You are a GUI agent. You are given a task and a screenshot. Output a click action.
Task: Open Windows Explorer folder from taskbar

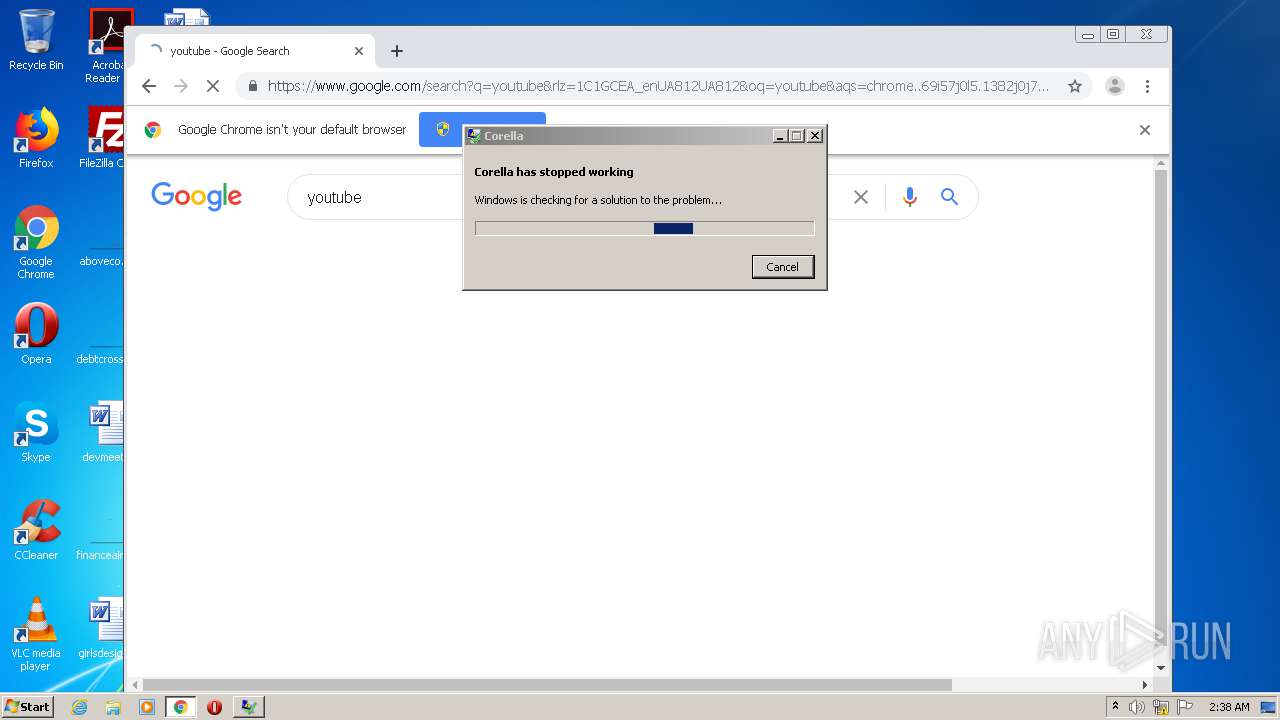pos(113,707)
